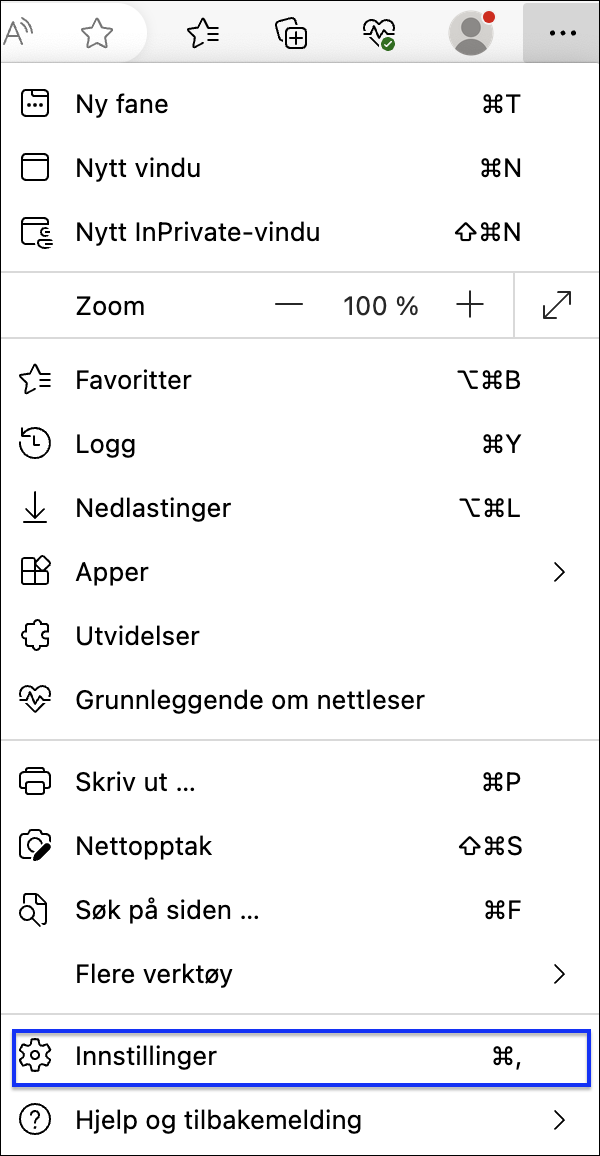This screenshot has width=600, height=1156.
Task: Select Ny fane menu item
Action: (122, 104)
